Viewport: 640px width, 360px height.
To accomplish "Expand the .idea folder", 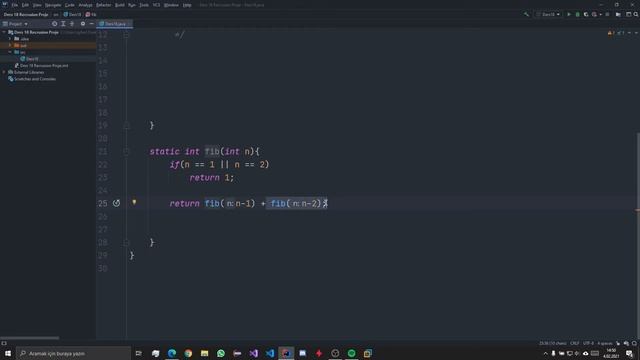I will (10, 39).
